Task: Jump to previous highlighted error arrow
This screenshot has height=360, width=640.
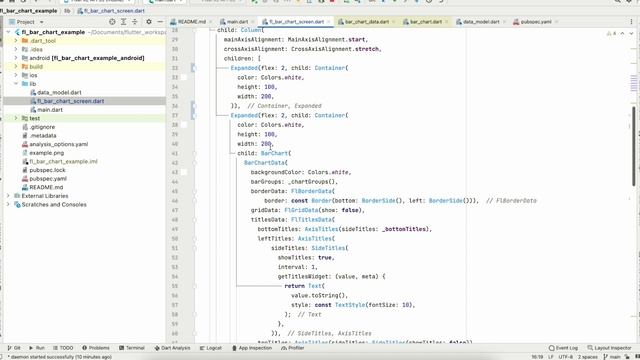Action: 622,33
